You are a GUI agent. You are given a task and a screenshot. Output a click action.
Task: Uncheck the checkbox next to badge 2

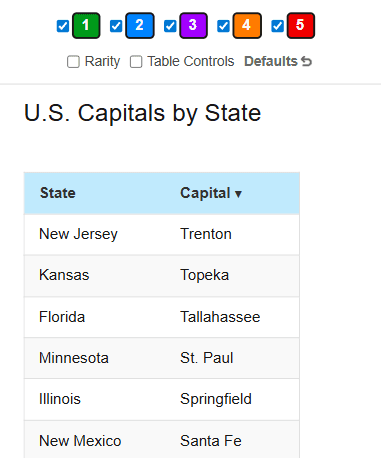tap(116, 26)
